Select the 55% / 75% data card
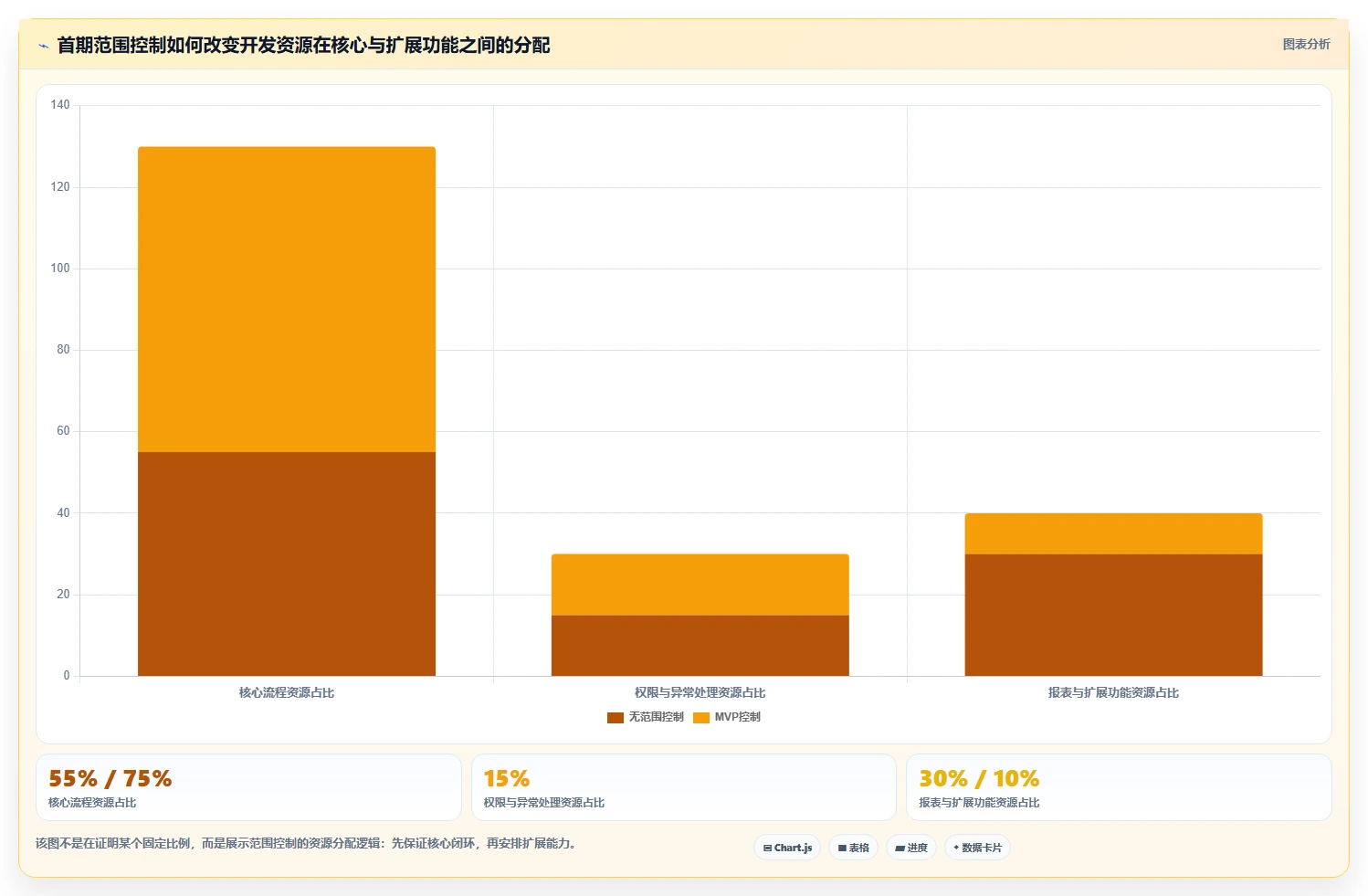The height and width of the screenshot is (896, 1368). click(x=248, y=787)
